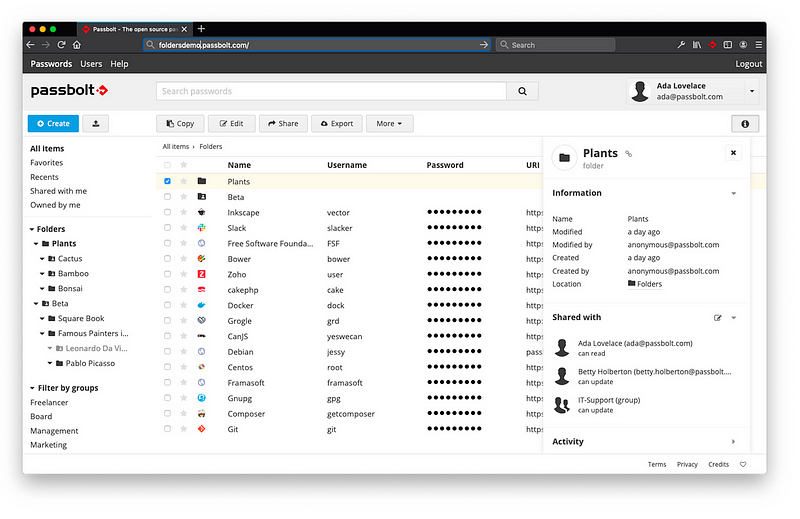Click the Git row icon
This screenshot has width=800, height=519.
(x=202, y=429)
